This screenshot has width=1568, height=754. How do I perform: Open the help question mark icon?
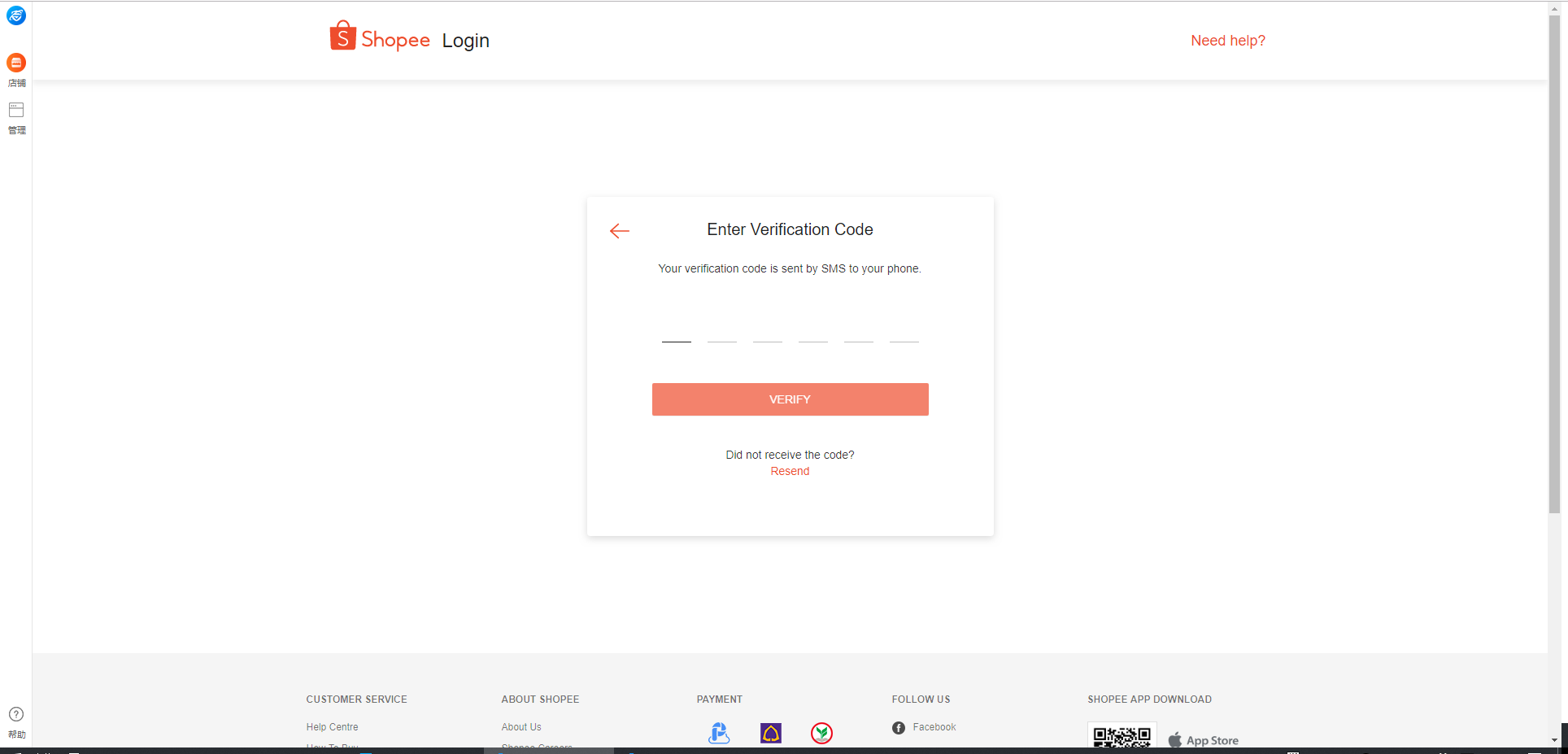(16, 714)
